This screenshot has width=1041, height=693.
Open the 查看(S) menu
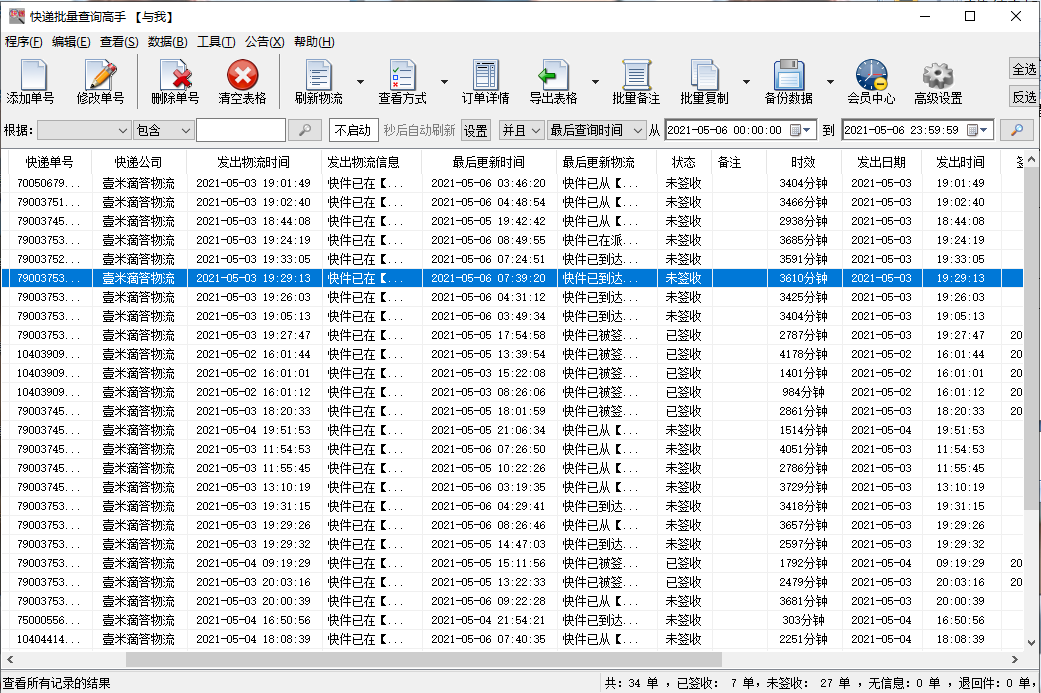[119, 42]
